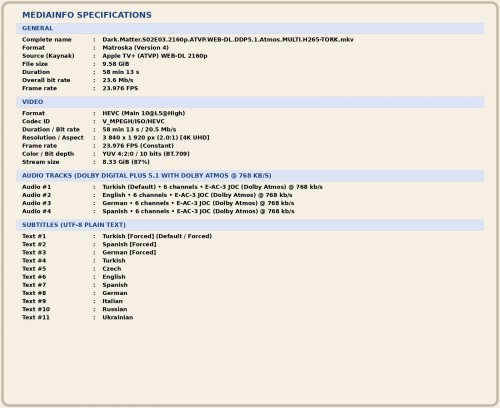This screenshot has width=500, height=408.
Task: Click the complete file name ending in .mkv
Action: click(228, 40)
